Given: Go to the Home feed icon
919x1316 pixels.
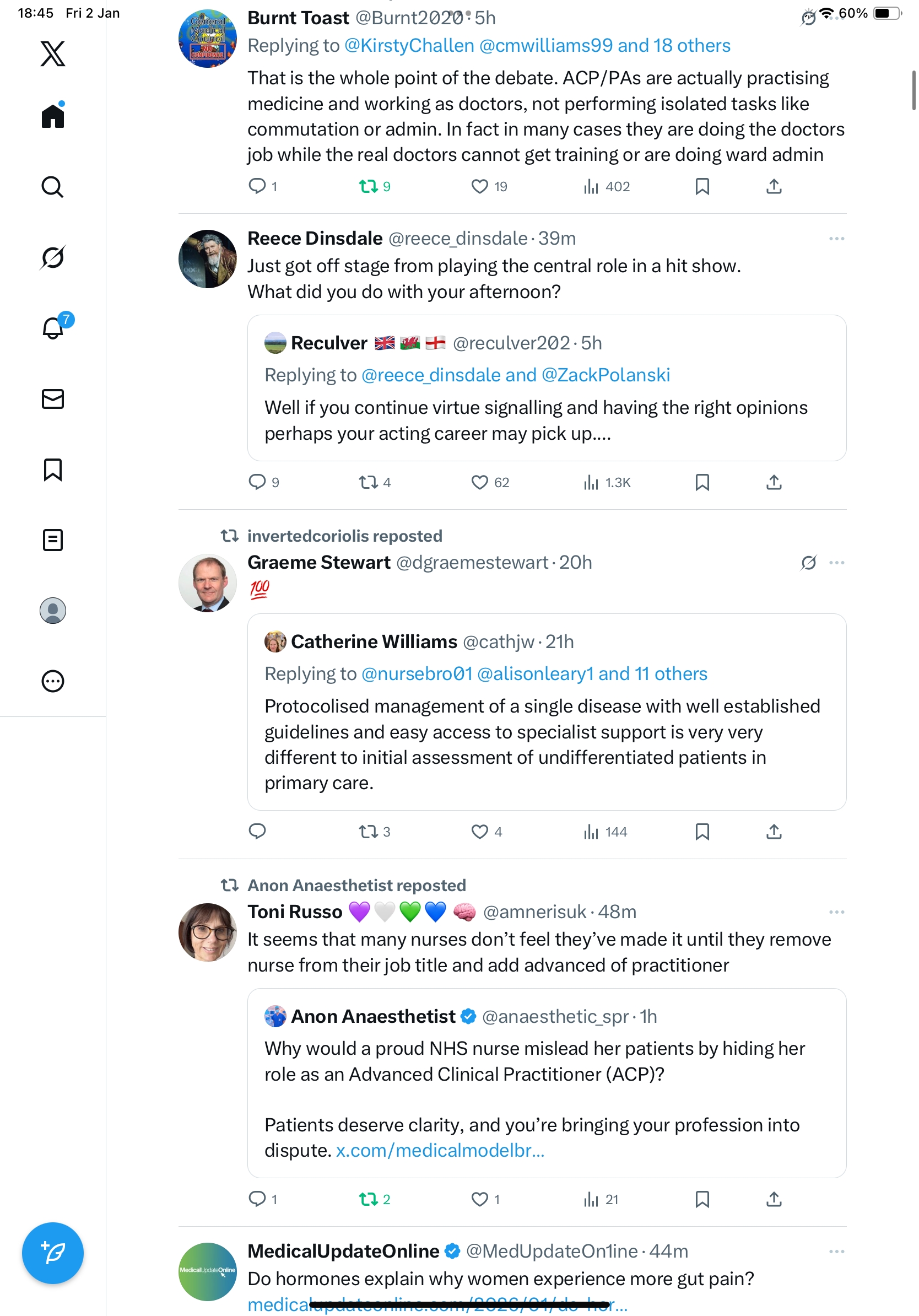Looking at the screenshot, I should 53,116.
